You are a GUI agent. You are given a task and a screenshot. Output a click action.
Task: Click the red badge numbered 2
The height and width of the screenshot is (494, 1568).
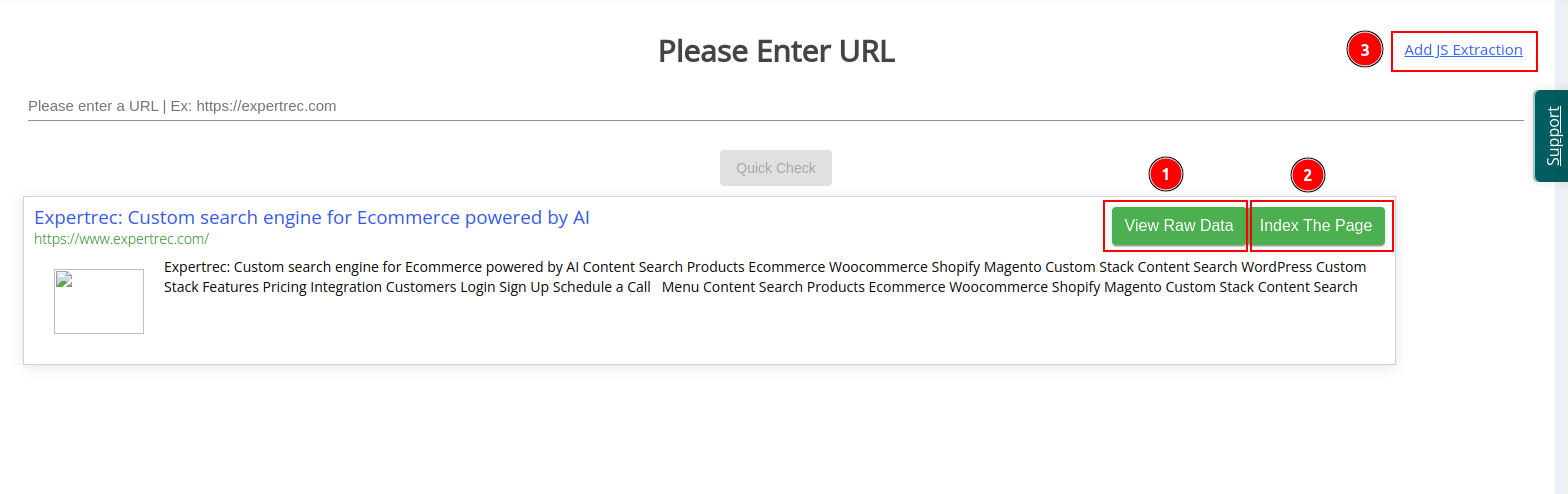point(1307,176)
